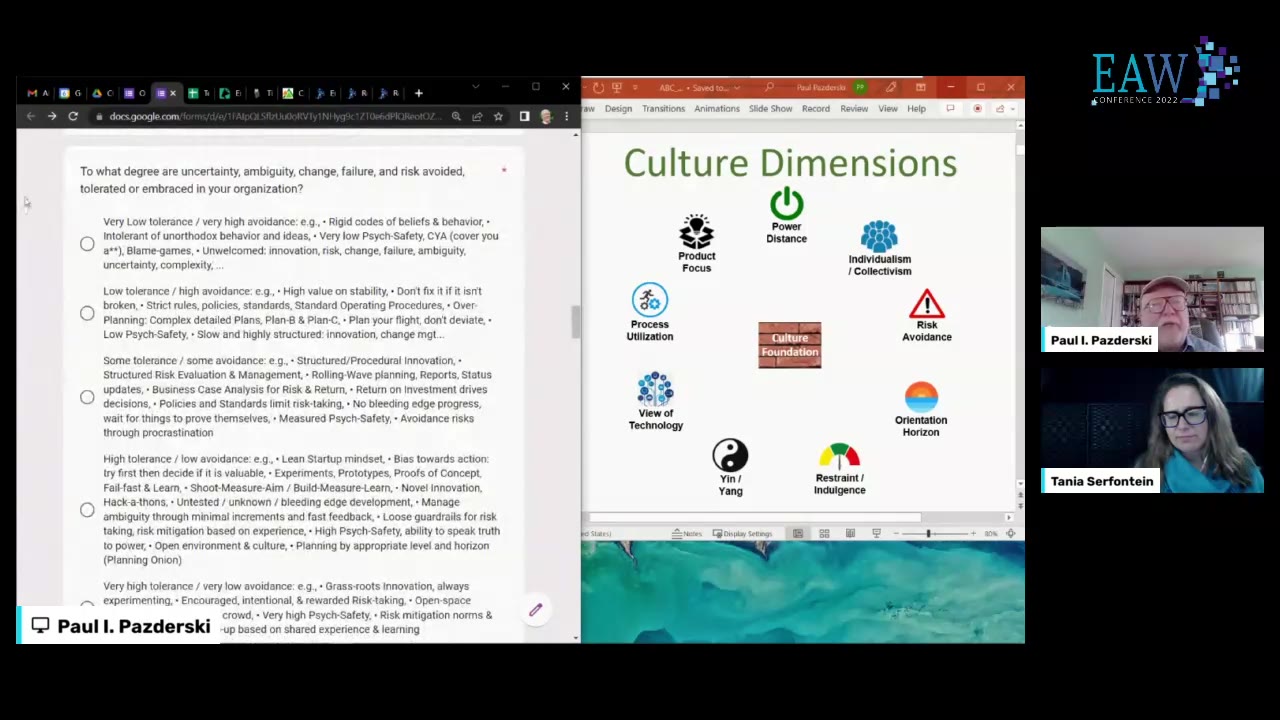
Task: Click the pencil edit icon on the form
Action: tap(535, 610)
